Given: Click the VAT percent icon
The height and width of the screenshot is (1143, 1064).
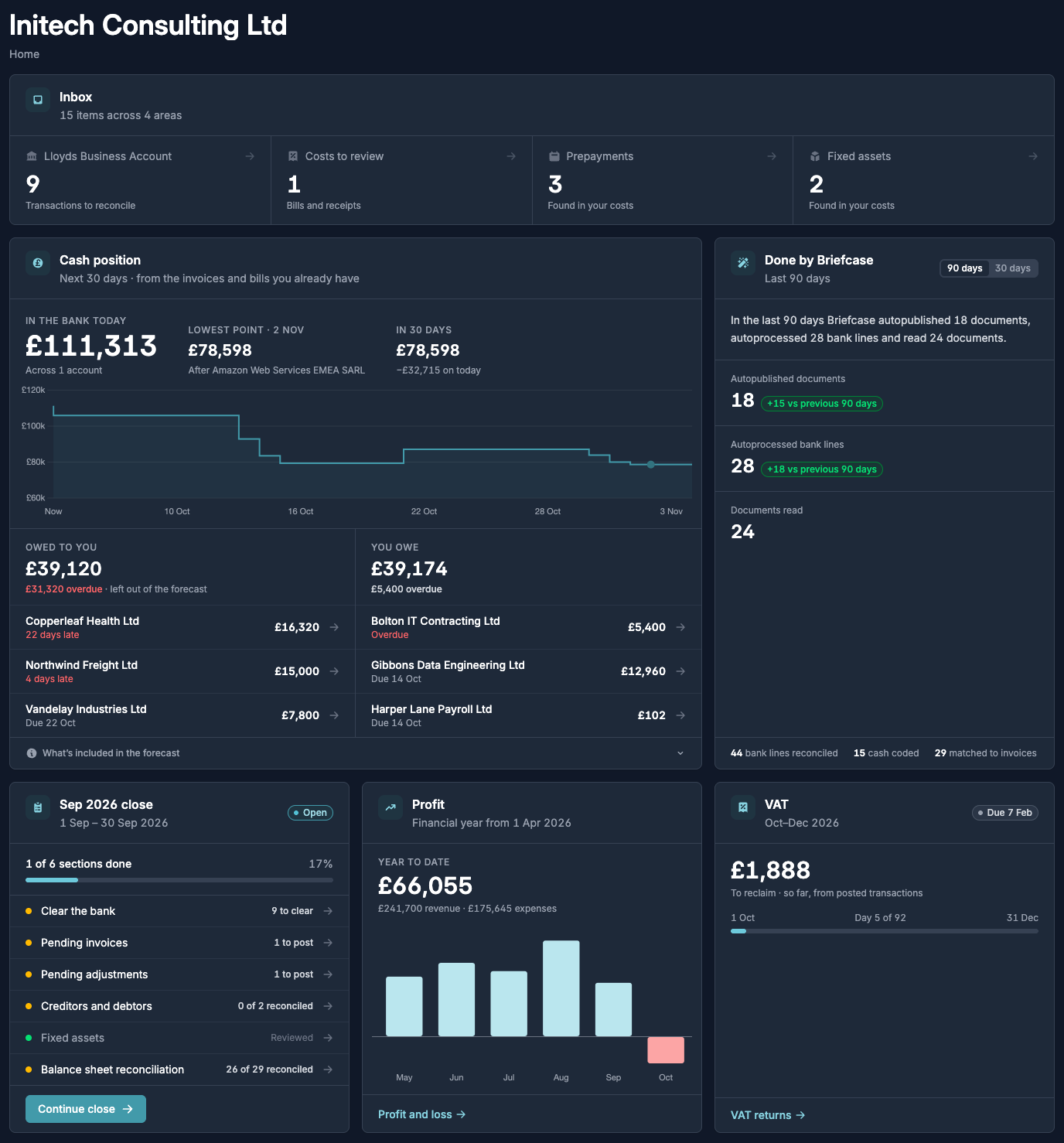Looking at the screenshot, I should [x=743, y=807].
